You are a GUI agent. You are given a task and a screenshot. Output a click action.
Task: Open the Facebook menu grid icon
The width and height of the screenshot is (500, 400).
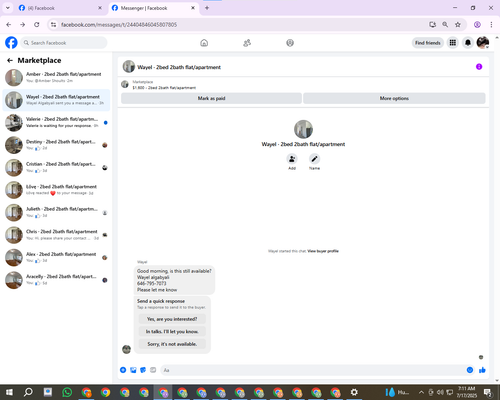point(453,43)
